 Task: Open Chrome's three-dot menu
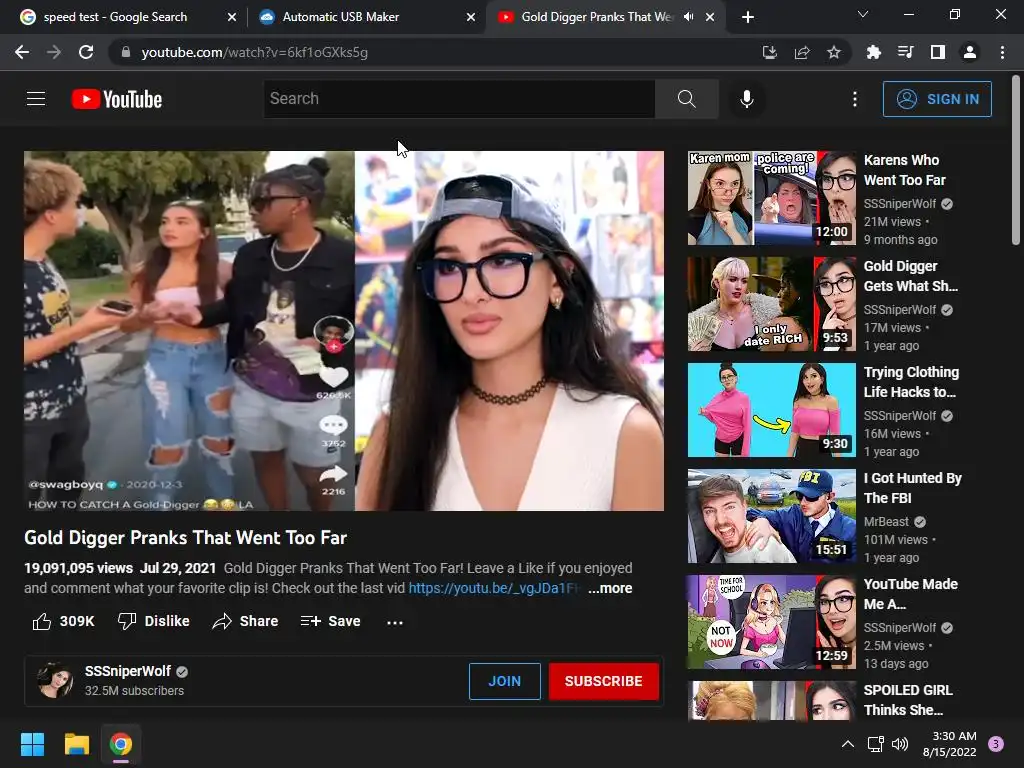pos(1002,52)
